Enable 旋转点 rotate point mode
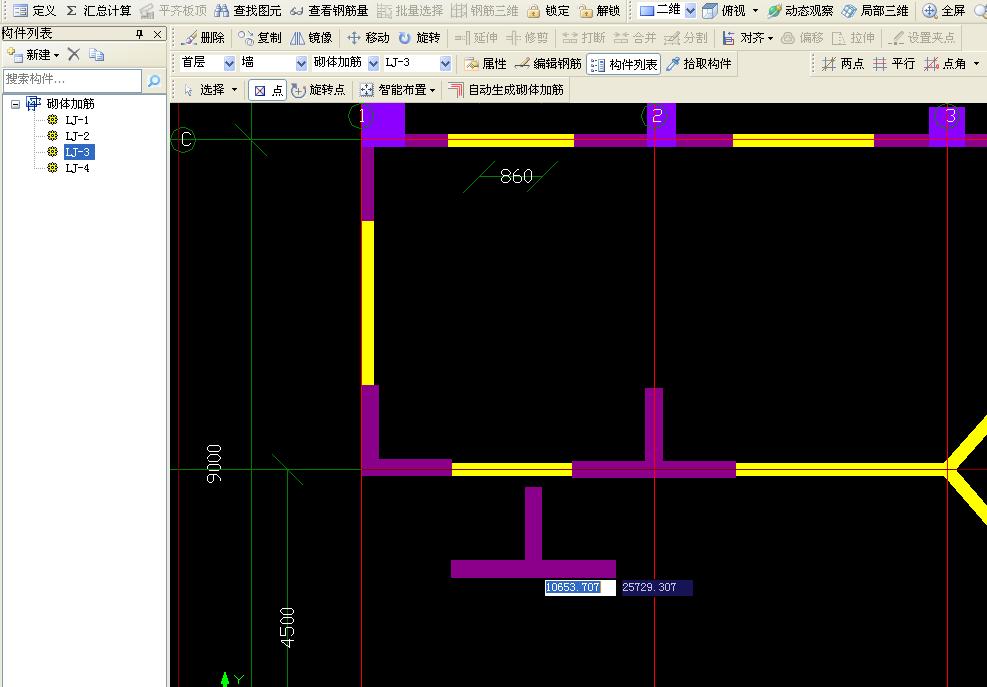 pos(318,90)
